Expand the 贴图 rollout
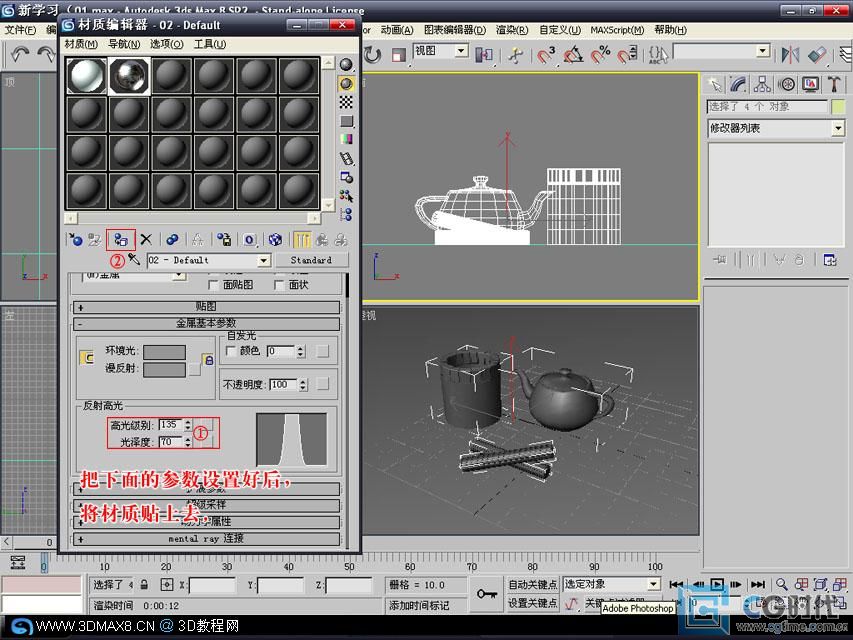Viewport: 853px width, 640px height. point(206,307)
